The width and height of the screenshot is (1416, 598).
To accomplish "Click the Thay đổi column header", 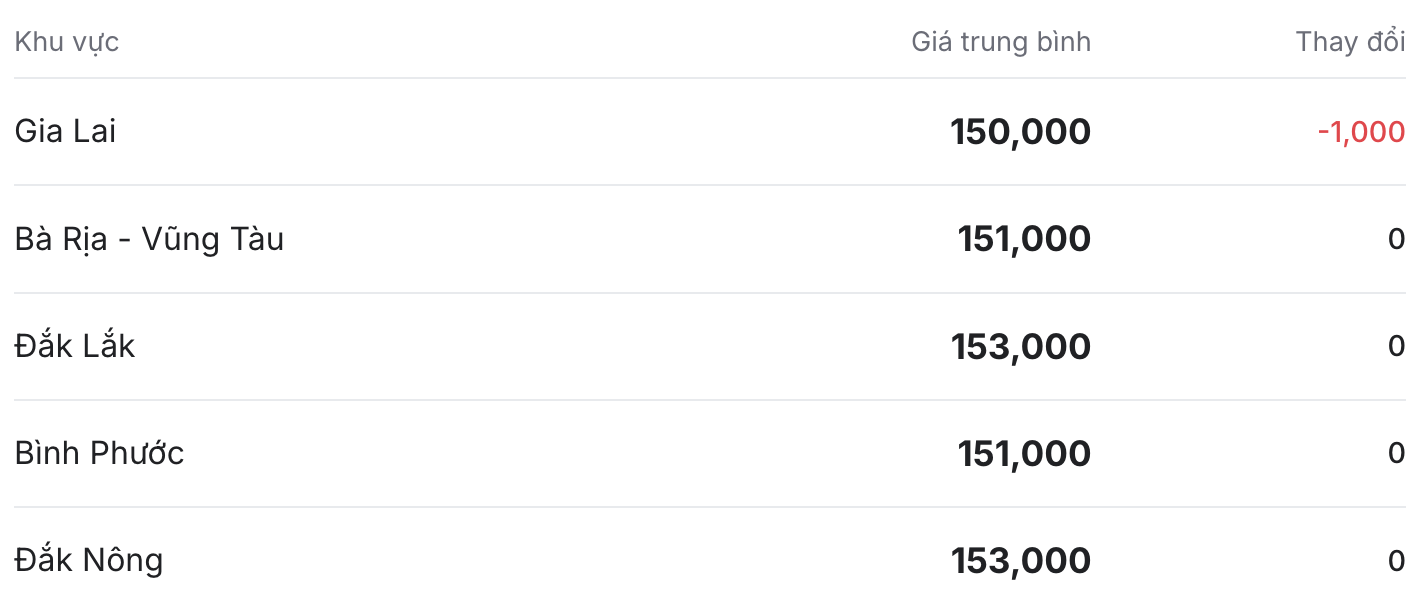I will (1351, 41).
